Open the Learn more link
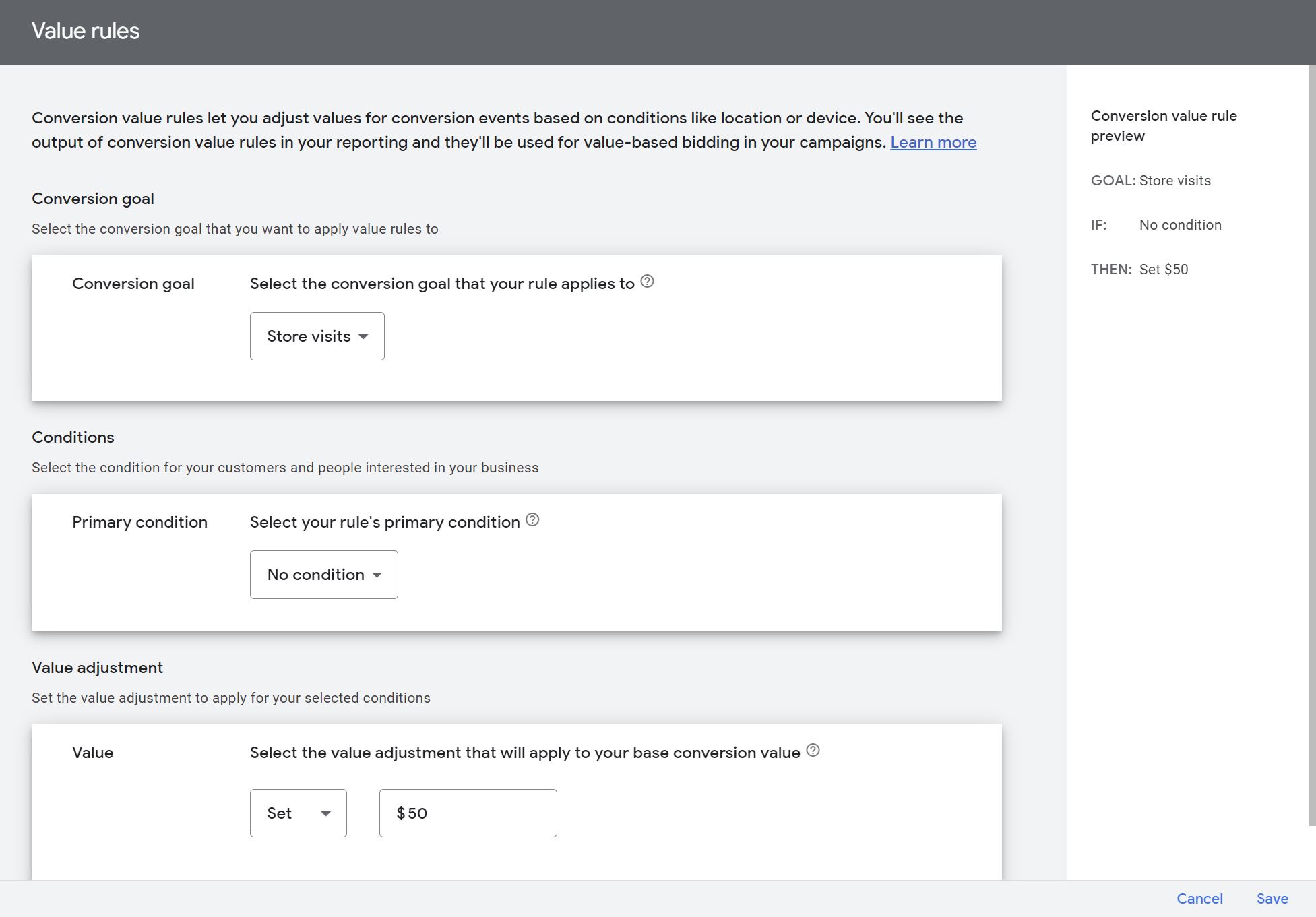This screenshot has height=917, width=1316. (x=933, y=142)
